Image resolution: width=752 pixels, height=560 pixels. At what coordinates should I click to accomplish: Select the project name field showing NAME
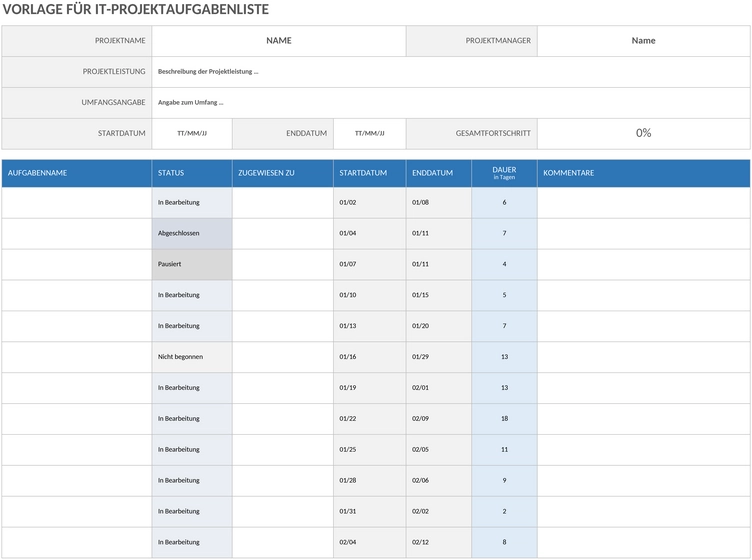279,41
